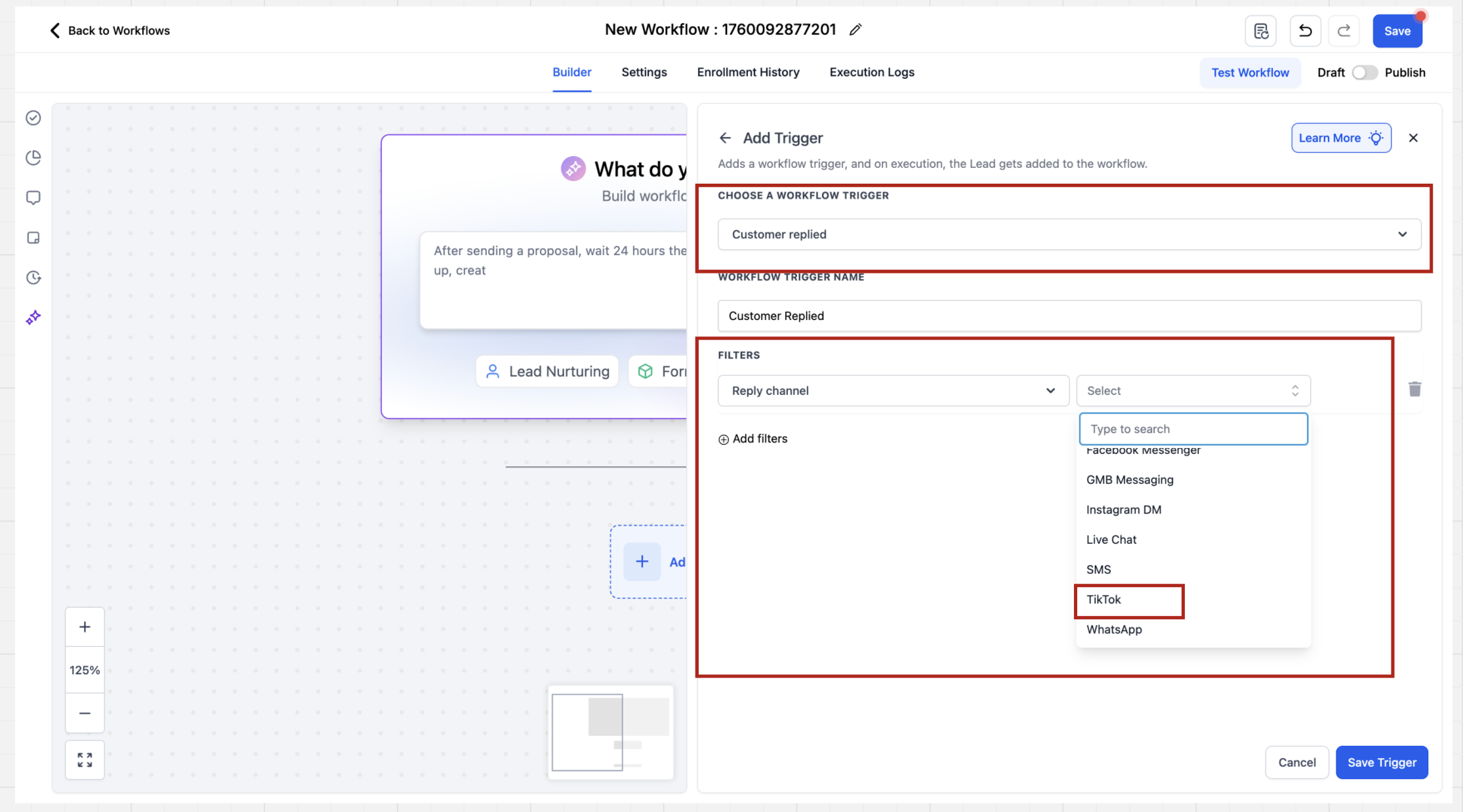Click the Type to search field
Screen dimensions: 1463x812
tap(1193, 429)
